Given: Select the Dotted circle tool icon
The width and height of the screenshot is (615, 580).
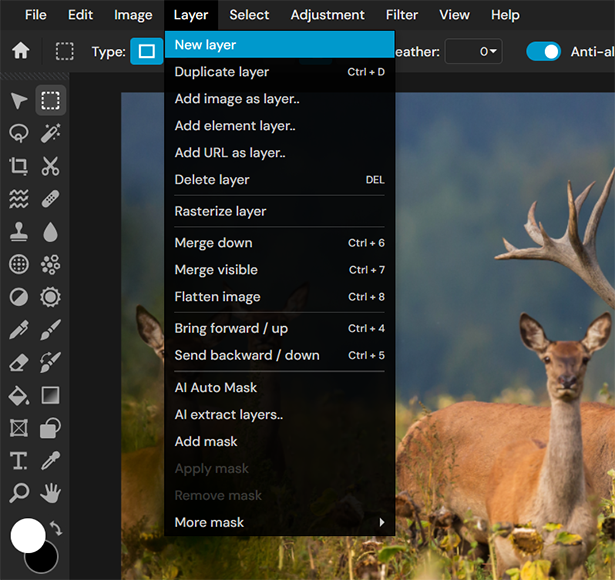Looking at the screenshot, I should click(x=18, y=264).
